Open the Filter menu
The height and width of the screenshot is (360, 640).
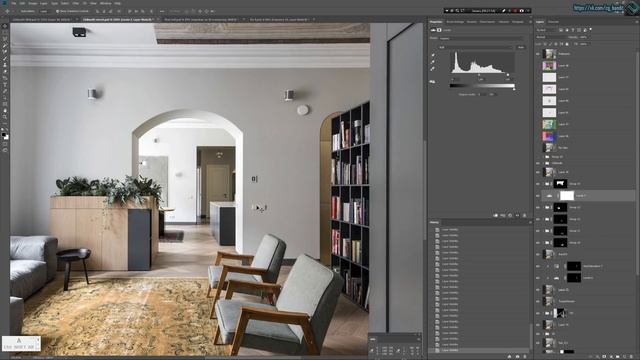[x=75, y=3]
